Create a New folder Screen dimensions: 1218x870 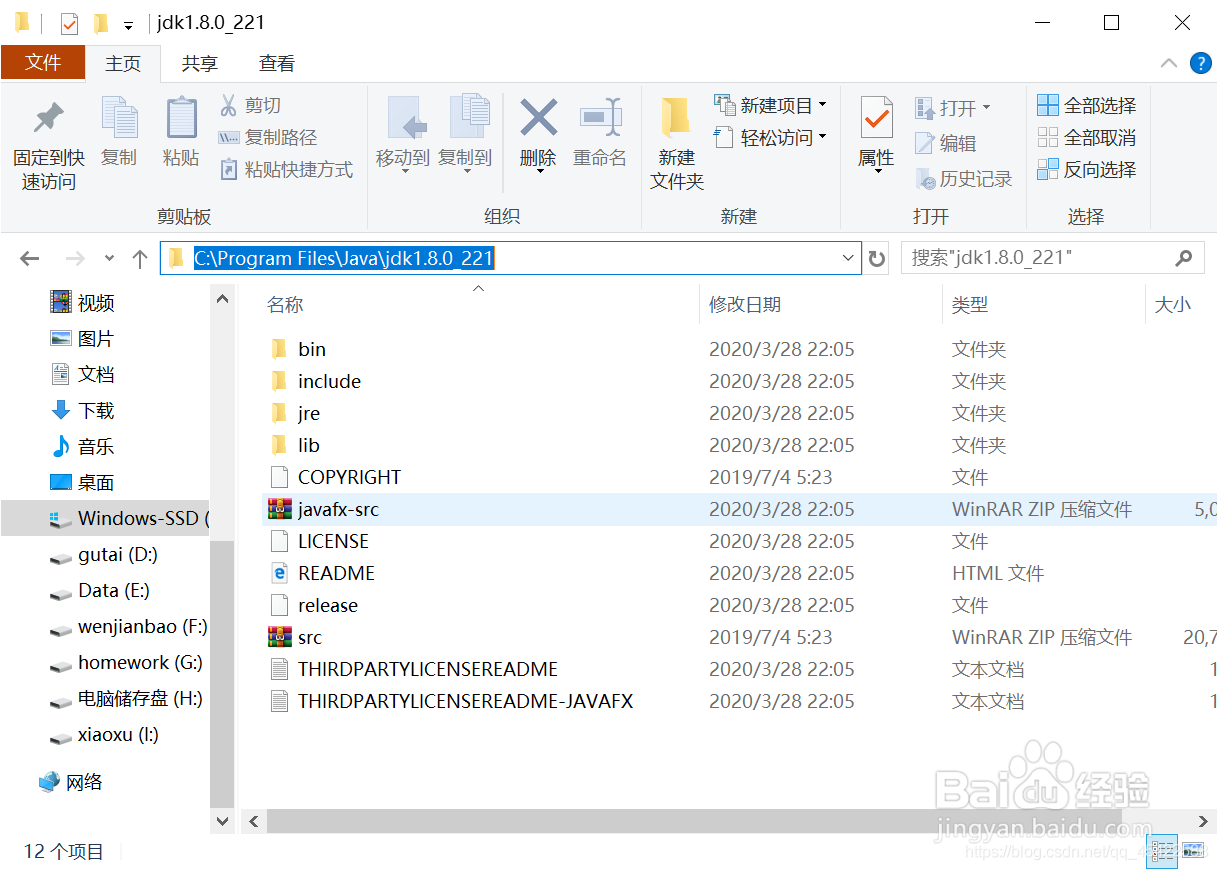pyautogui.click(x=677, y=144)
